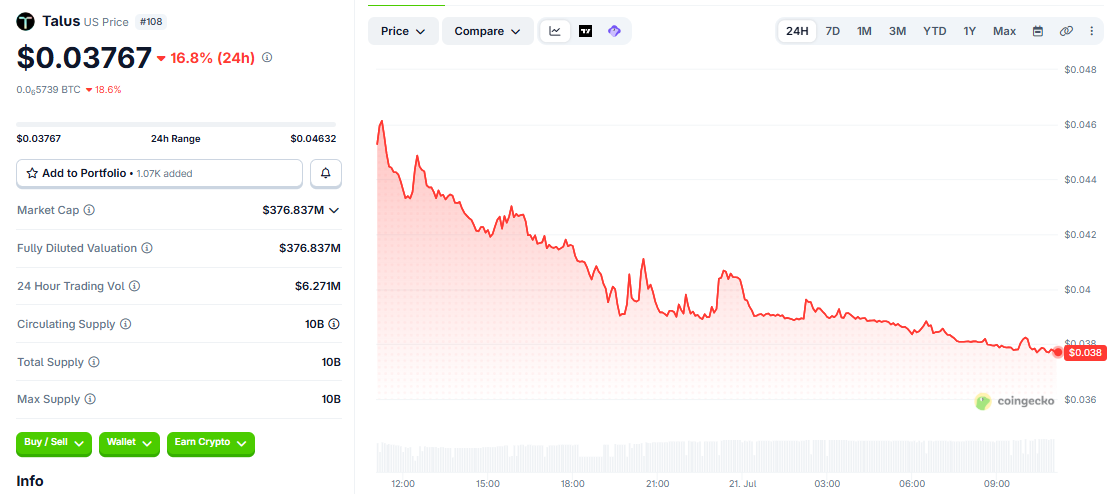1117x494 pixels.
Task: Select the 24H time range
Action: tap(797, 31)
